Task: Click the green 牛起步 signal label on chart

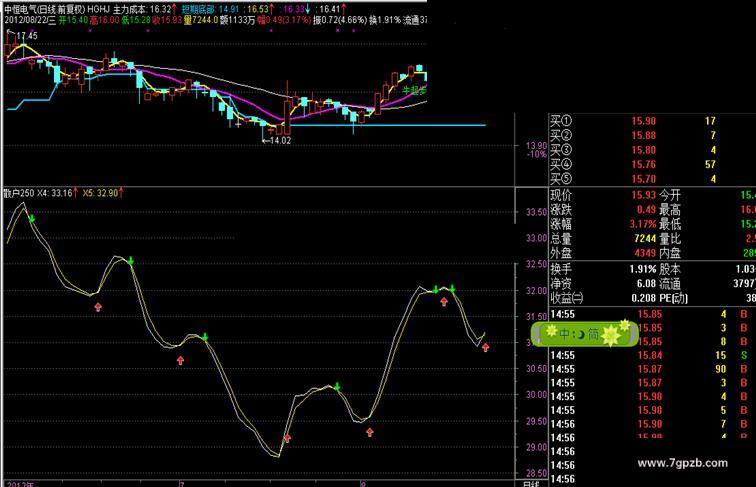Action: (x=415, y=90)
